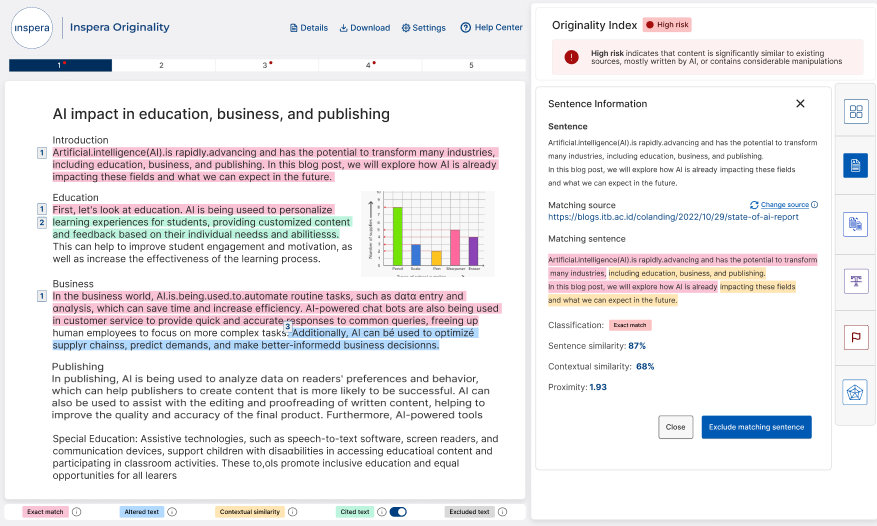Click the Inspera Originality title
877x526 pixels.
120,27
